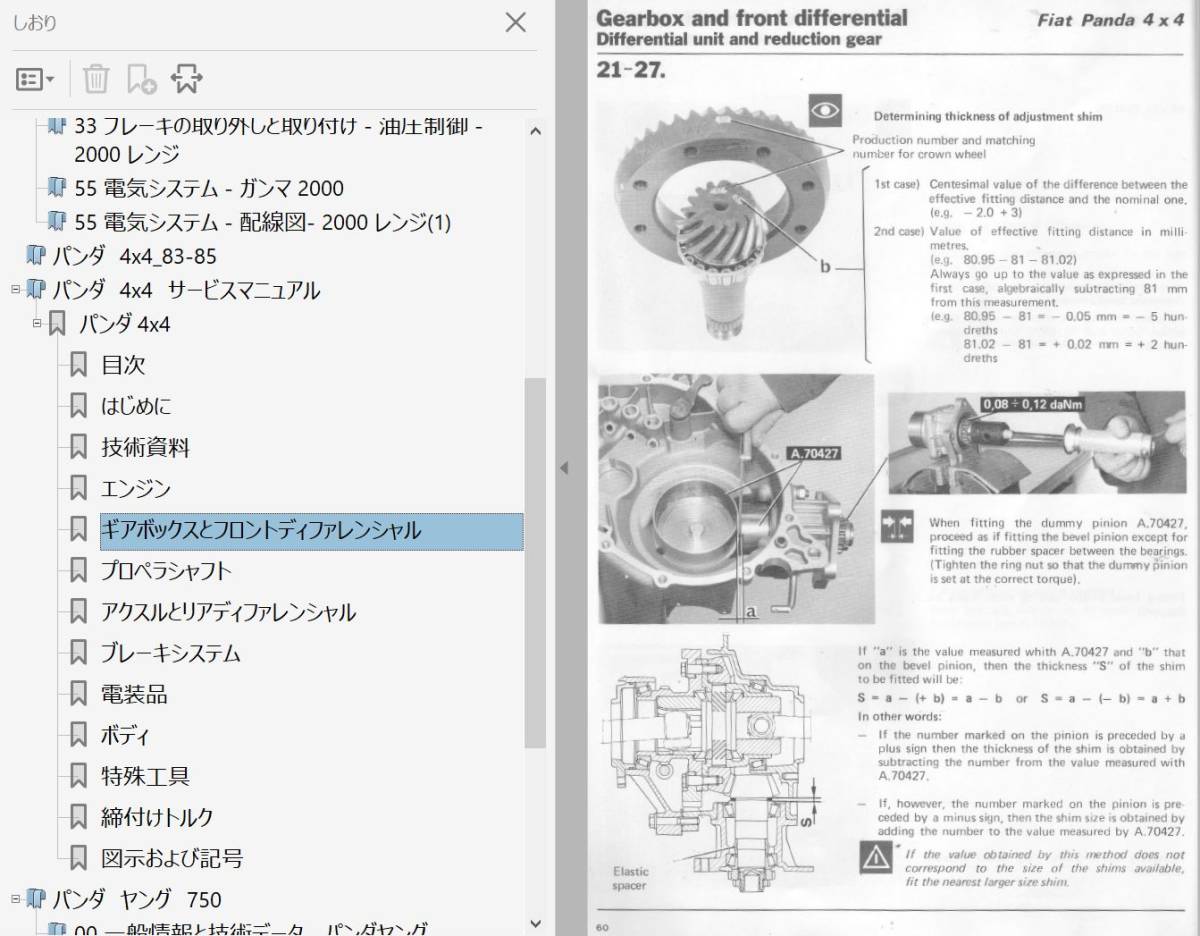Click the Elastic spacer diagram label
Screen dimensions: 1200x936
[x=630, y=878]
